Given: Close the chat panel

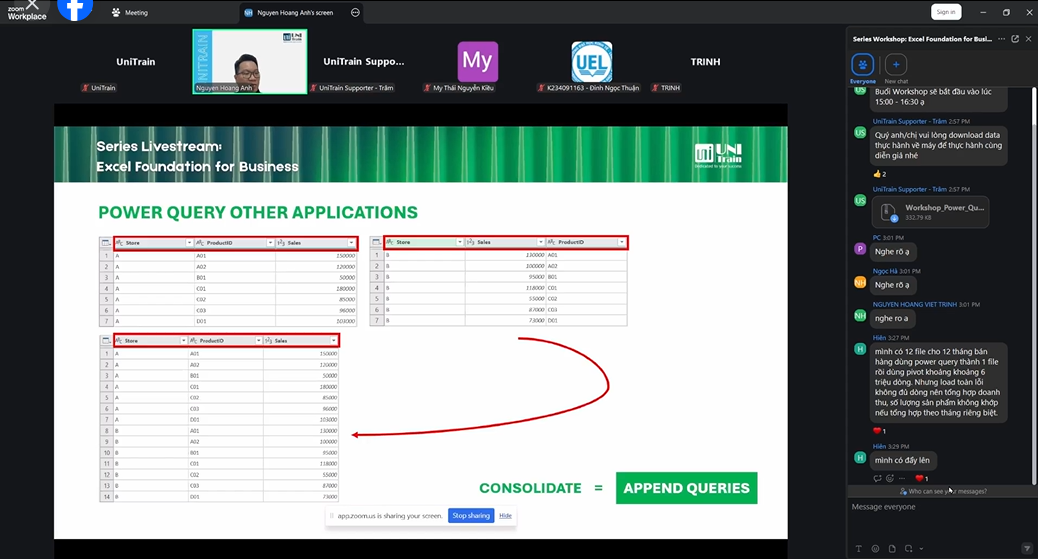Looking at the screenshot, I should tap(1028, 39).
